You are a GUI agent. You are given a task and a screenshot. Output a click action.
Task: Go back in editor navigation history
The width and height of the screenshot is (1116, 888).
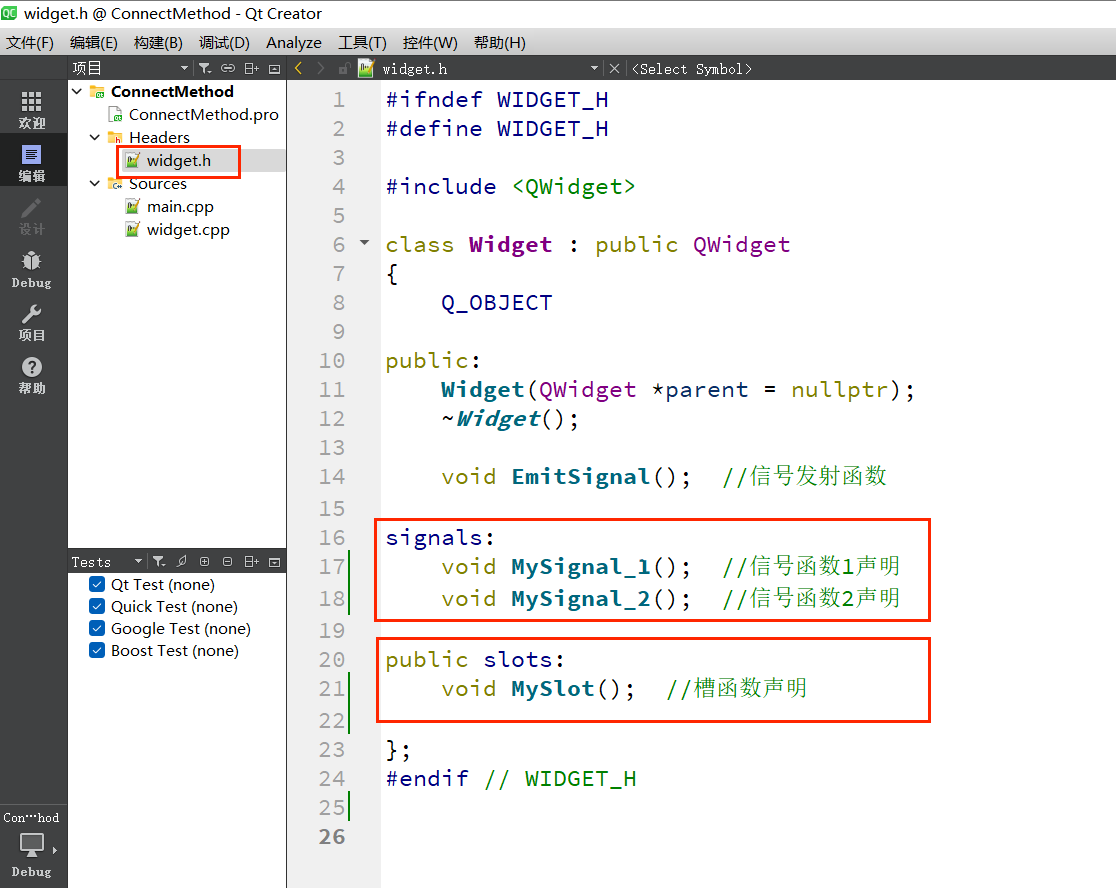point(299,68)
